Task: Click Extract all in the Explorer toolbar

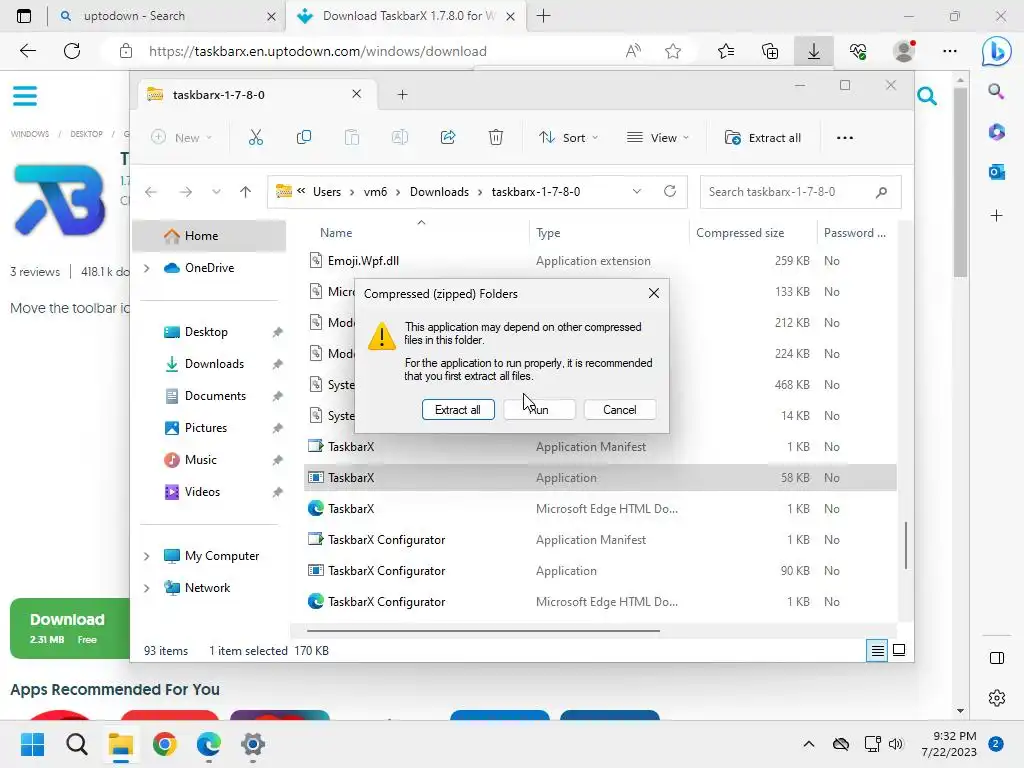Action: coord(763,138)
